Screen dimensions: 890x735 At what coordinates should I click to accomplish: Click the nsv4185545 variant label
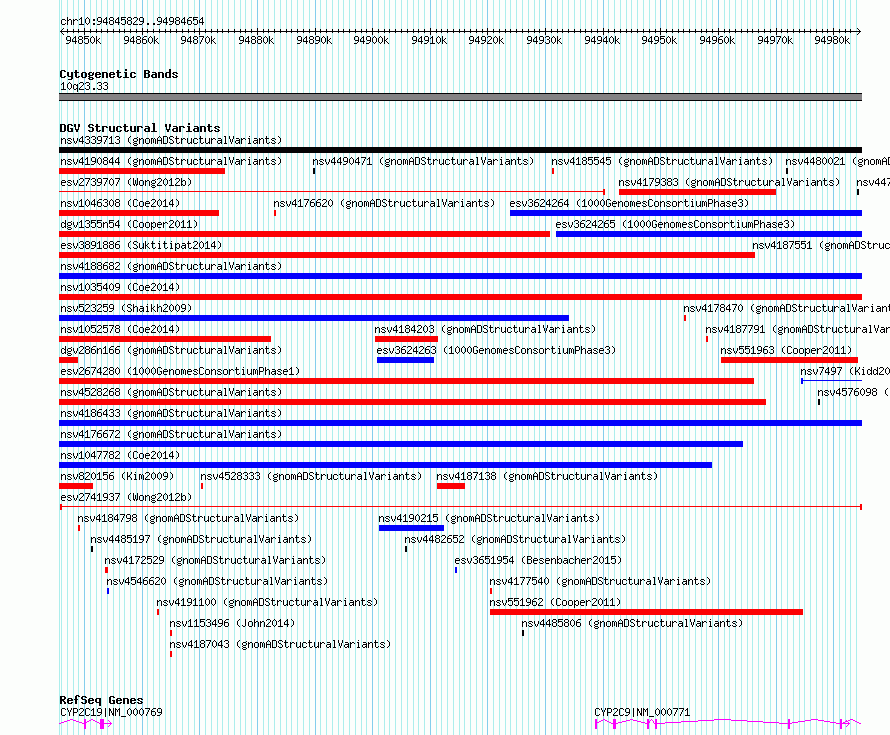pyautogui.click(x=662, y=161)
